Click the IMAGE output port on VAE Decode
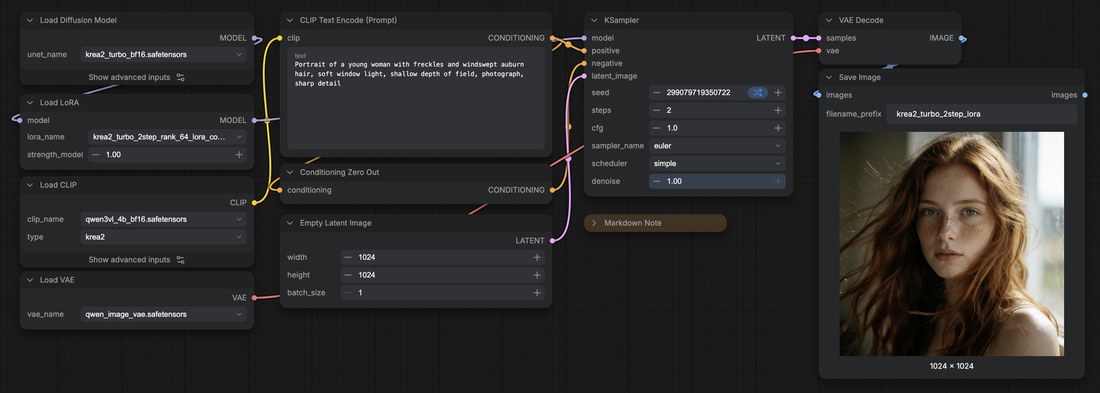The height and width of the screenshot is (393, 1100). point(961,38)
